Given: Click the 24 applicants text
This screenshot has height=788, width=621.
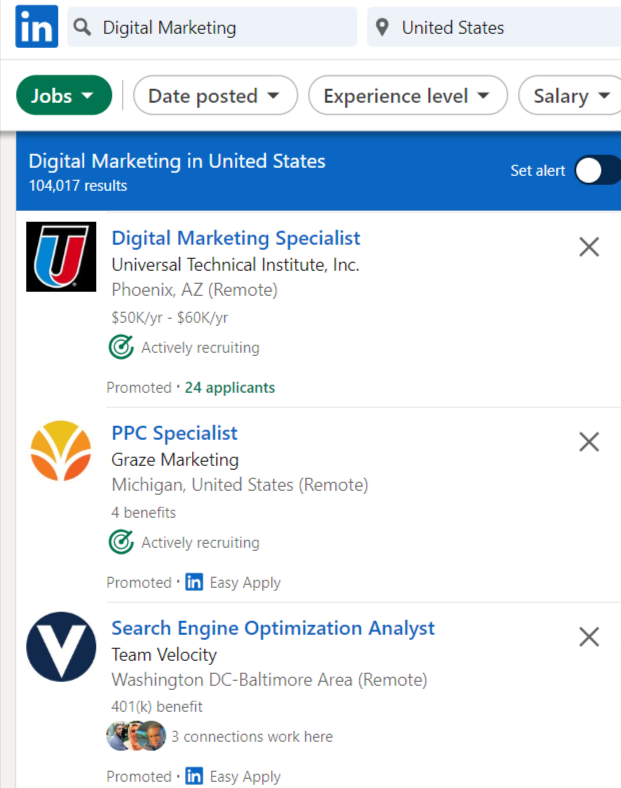Looking at the screenshot, I should (230, 387).
